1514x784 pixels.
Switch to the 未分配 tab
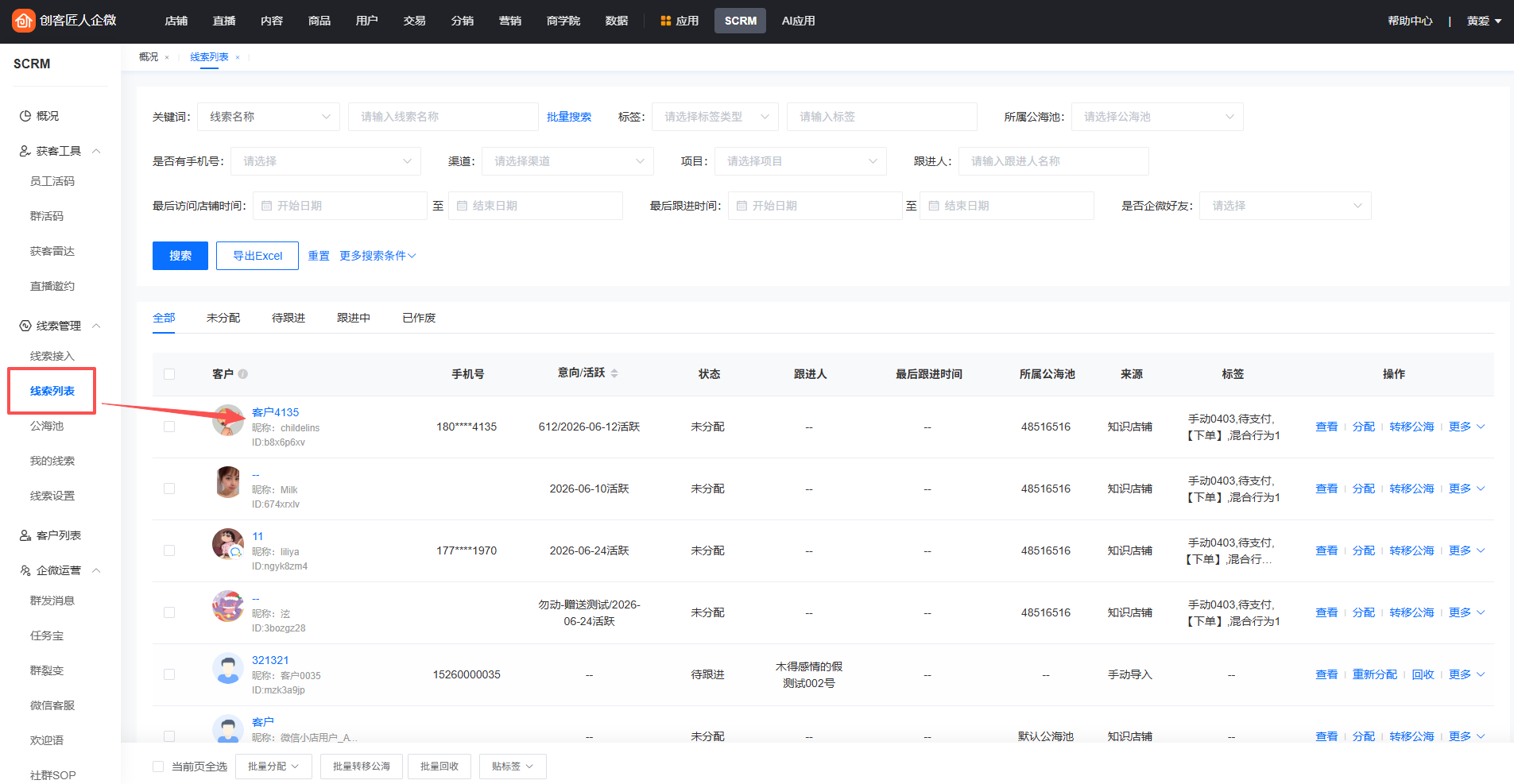[x=223, y=318]
